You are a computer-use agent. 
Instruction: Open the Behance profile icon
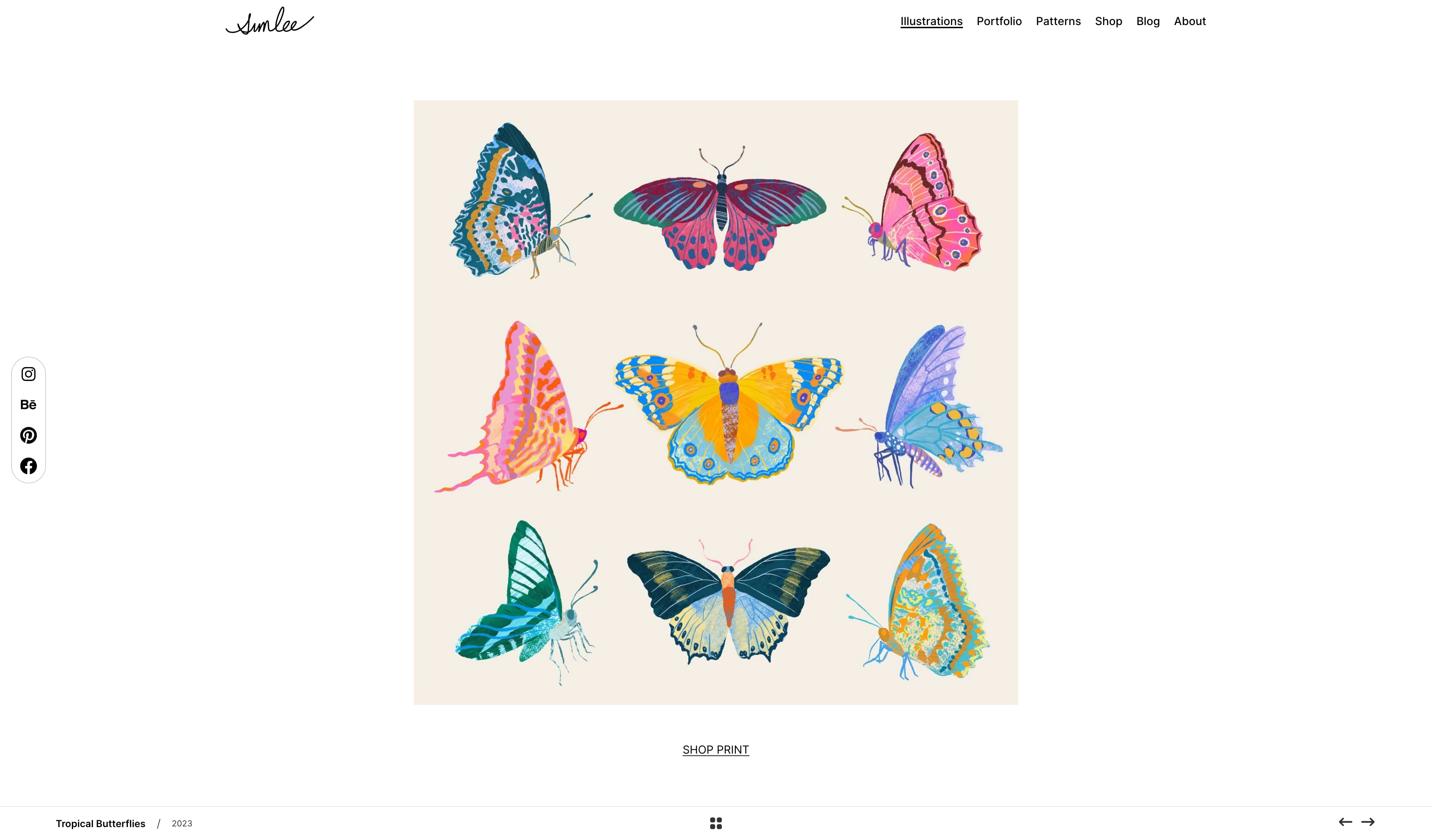[29, 405]
